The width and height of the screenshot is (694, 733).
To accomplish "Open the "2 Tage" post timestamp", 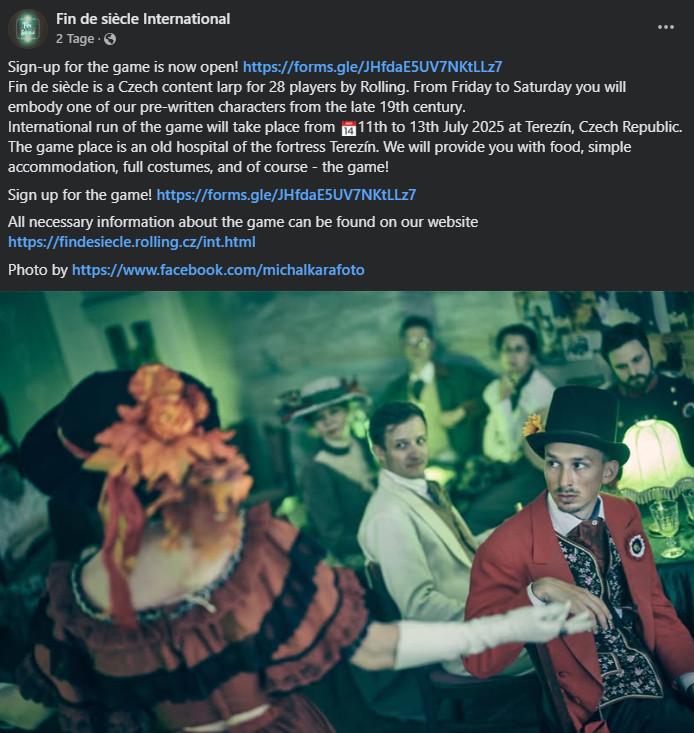I will click(x=75, y=39).
